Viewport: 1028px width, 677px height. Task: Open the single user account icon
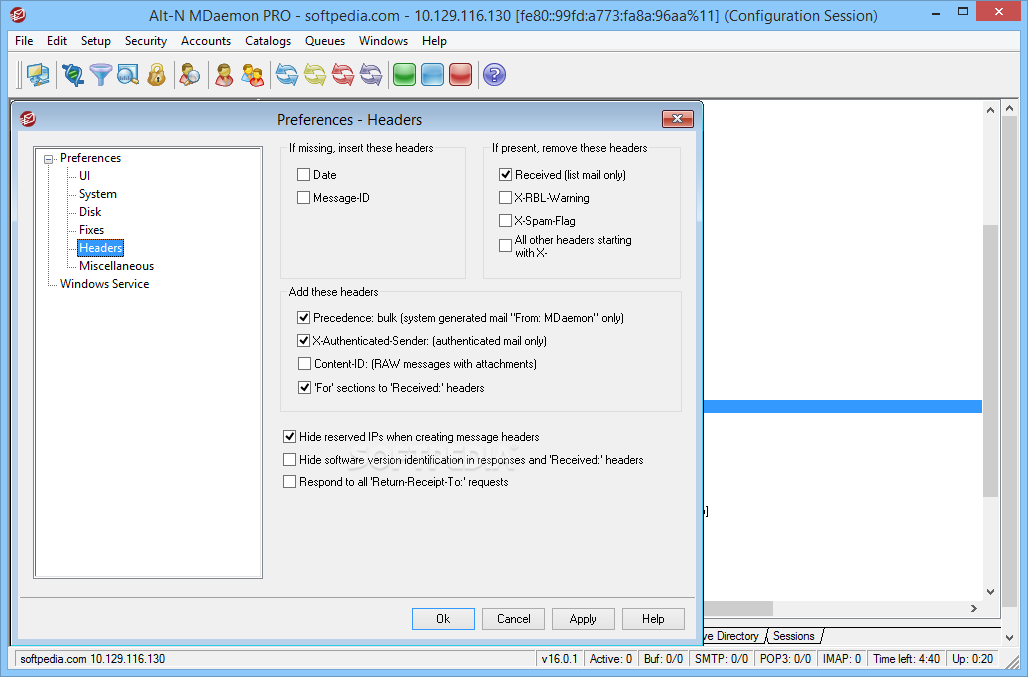(x=224, y=75)
